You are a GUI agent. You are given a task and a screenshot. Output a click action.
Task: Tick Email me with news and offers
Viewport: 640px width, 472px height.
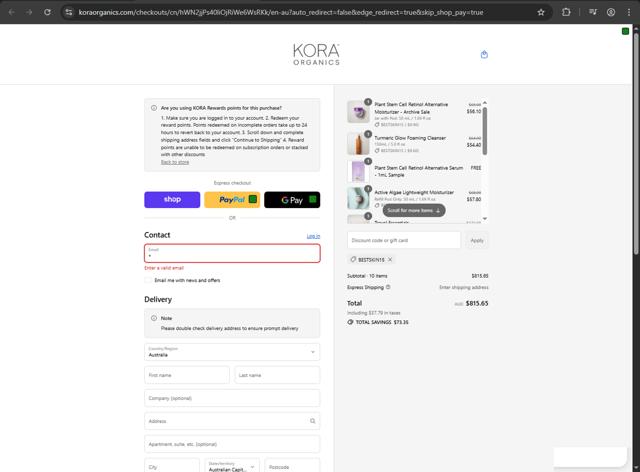[148, 280]
